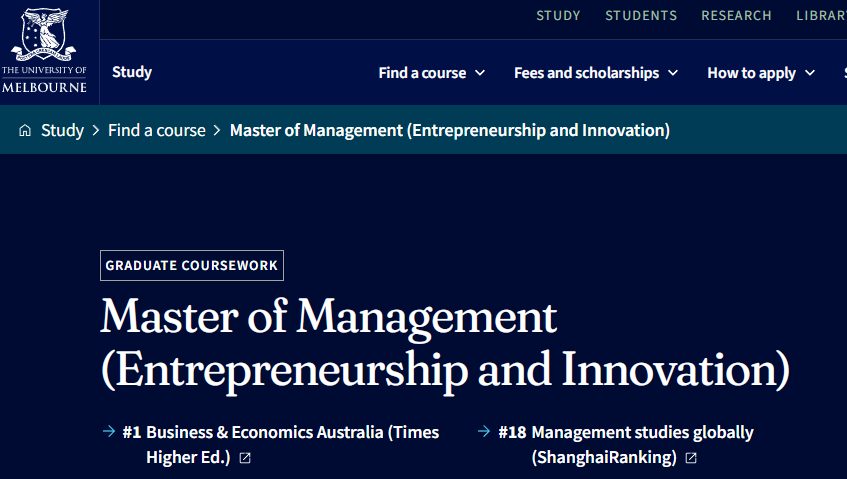Screen dimensions: 847x479
Task: Click breadcrumb chevron after Study
Action: point(96,131)
